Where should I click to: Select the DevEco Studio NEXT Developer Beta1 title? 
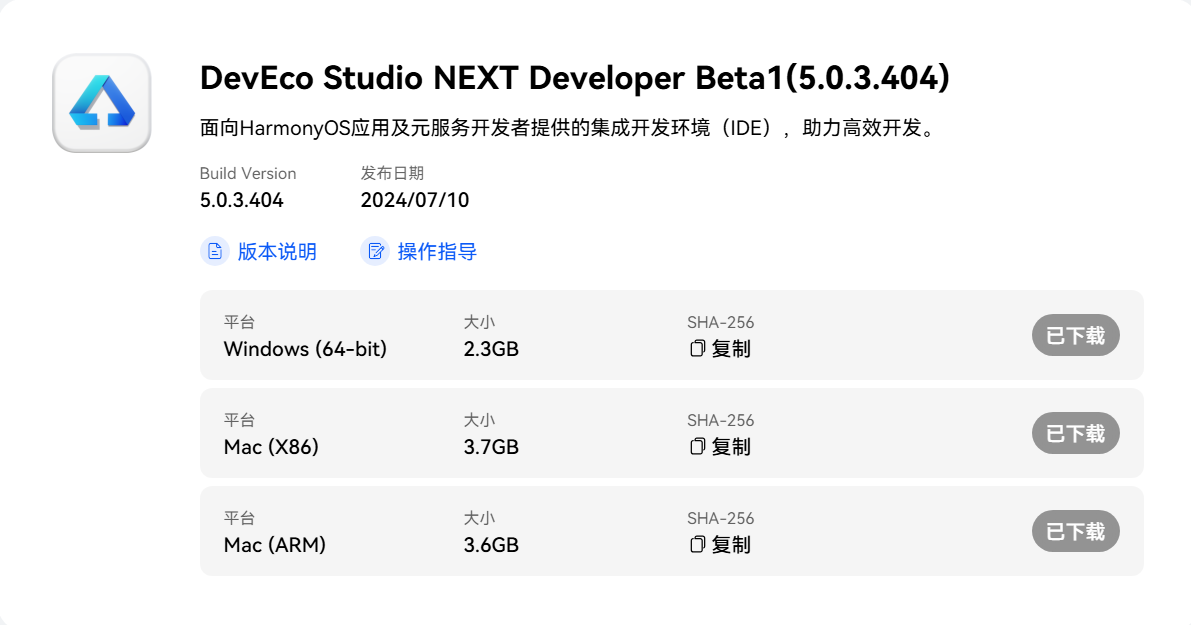click(575, 78)
